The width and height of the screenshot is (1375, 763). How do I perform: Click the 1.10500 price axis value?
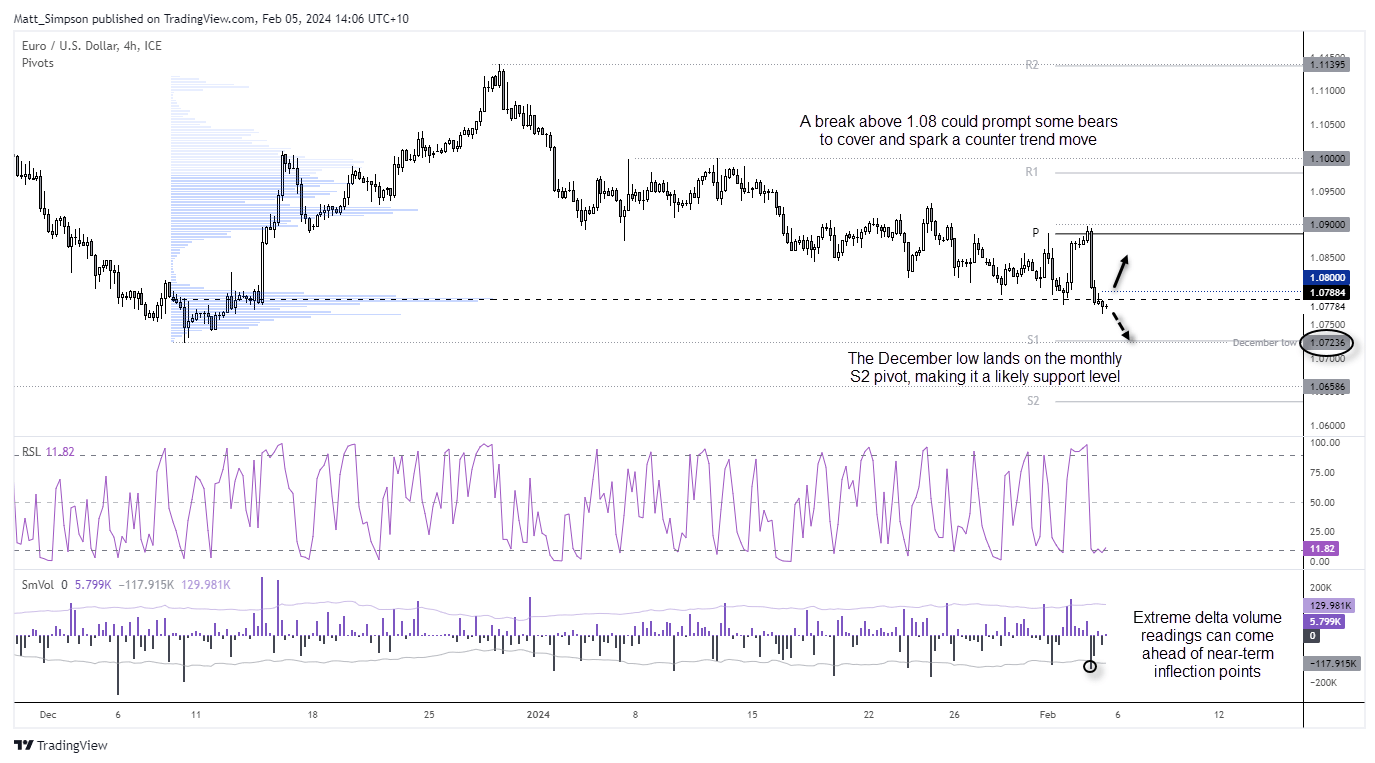[x=1328, y=125]
